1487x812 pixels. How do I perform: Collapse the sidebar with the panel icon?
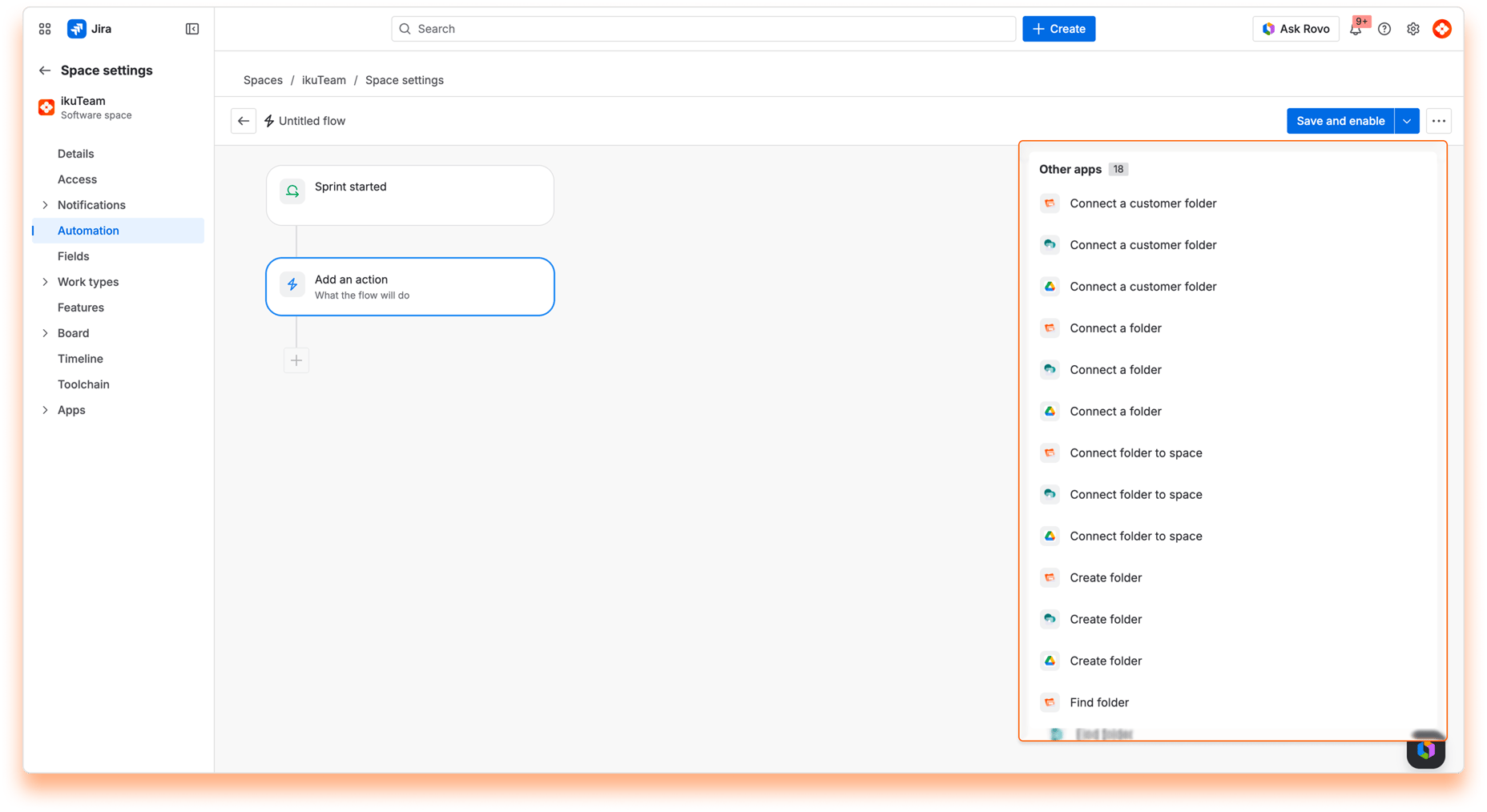[x=192, y=29]
